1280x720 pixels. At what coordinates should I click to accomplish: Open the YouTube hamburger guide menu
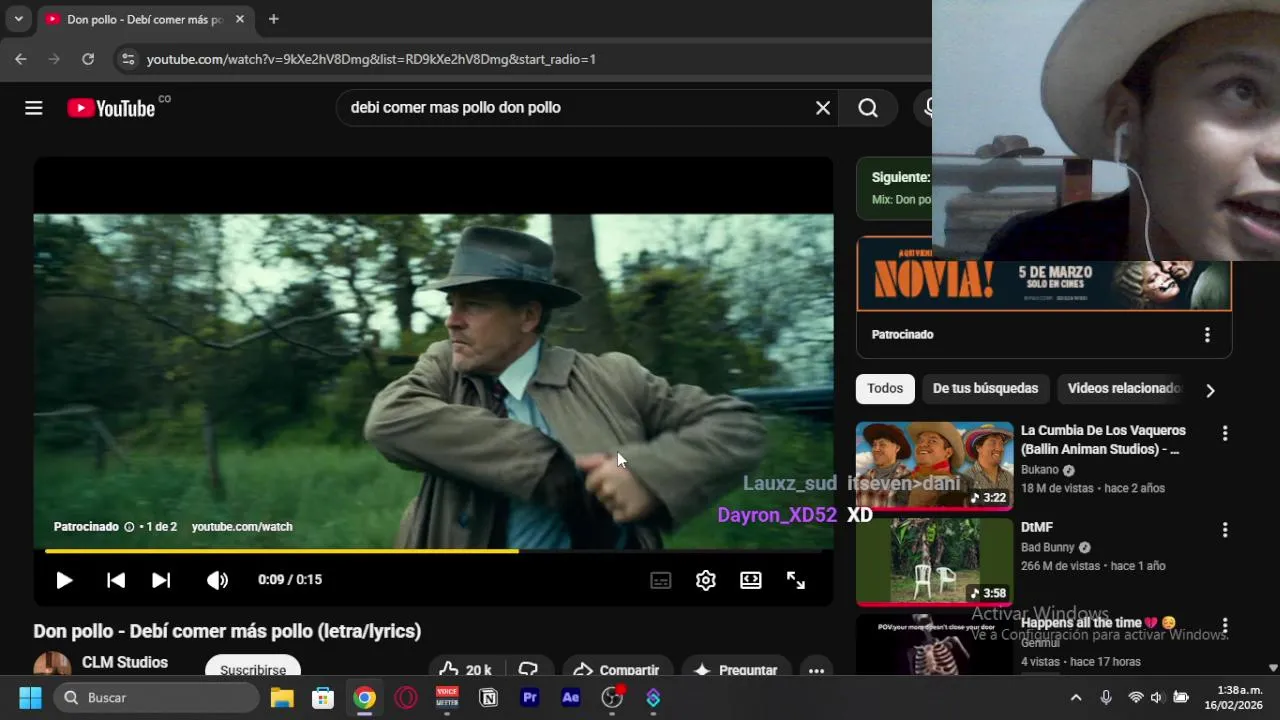pos(34,108)
